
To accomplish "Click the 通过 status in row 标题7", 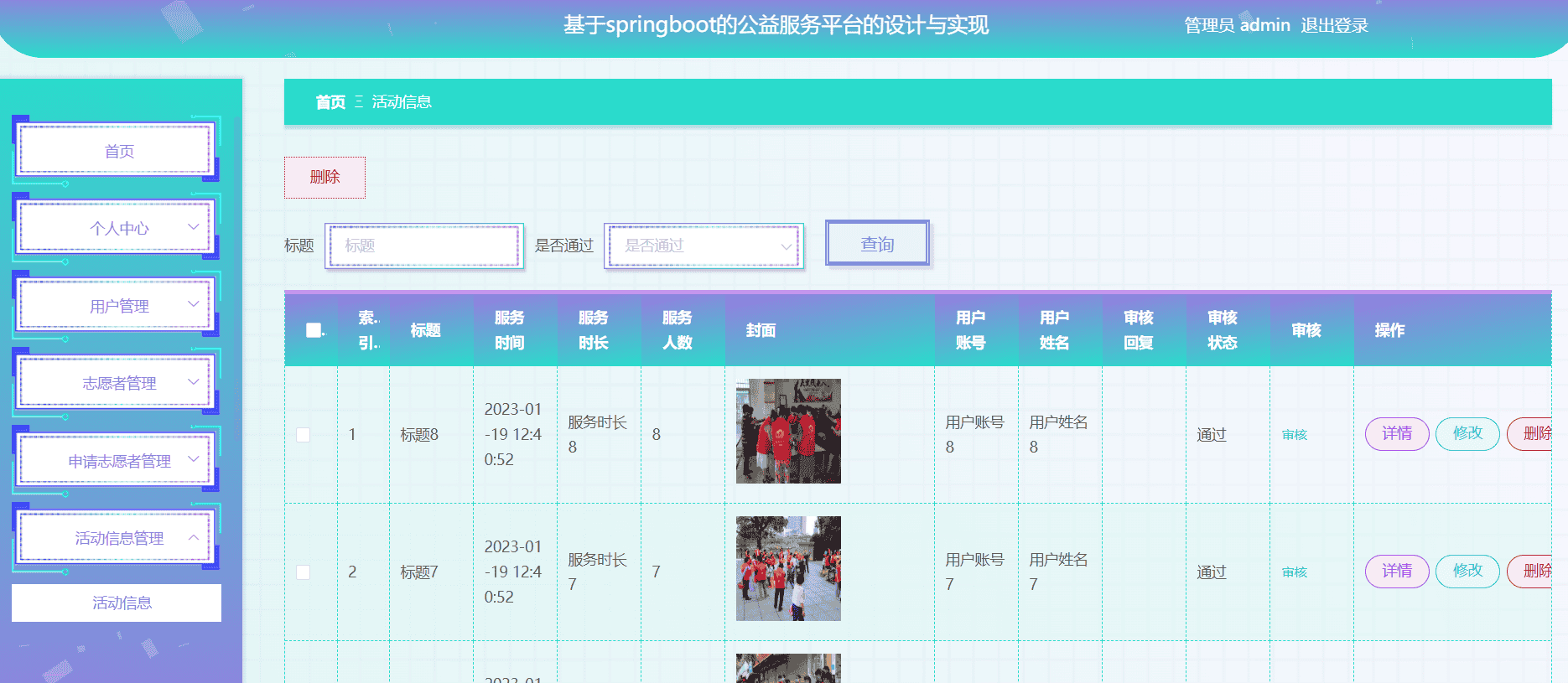I will click(1212, 572).
